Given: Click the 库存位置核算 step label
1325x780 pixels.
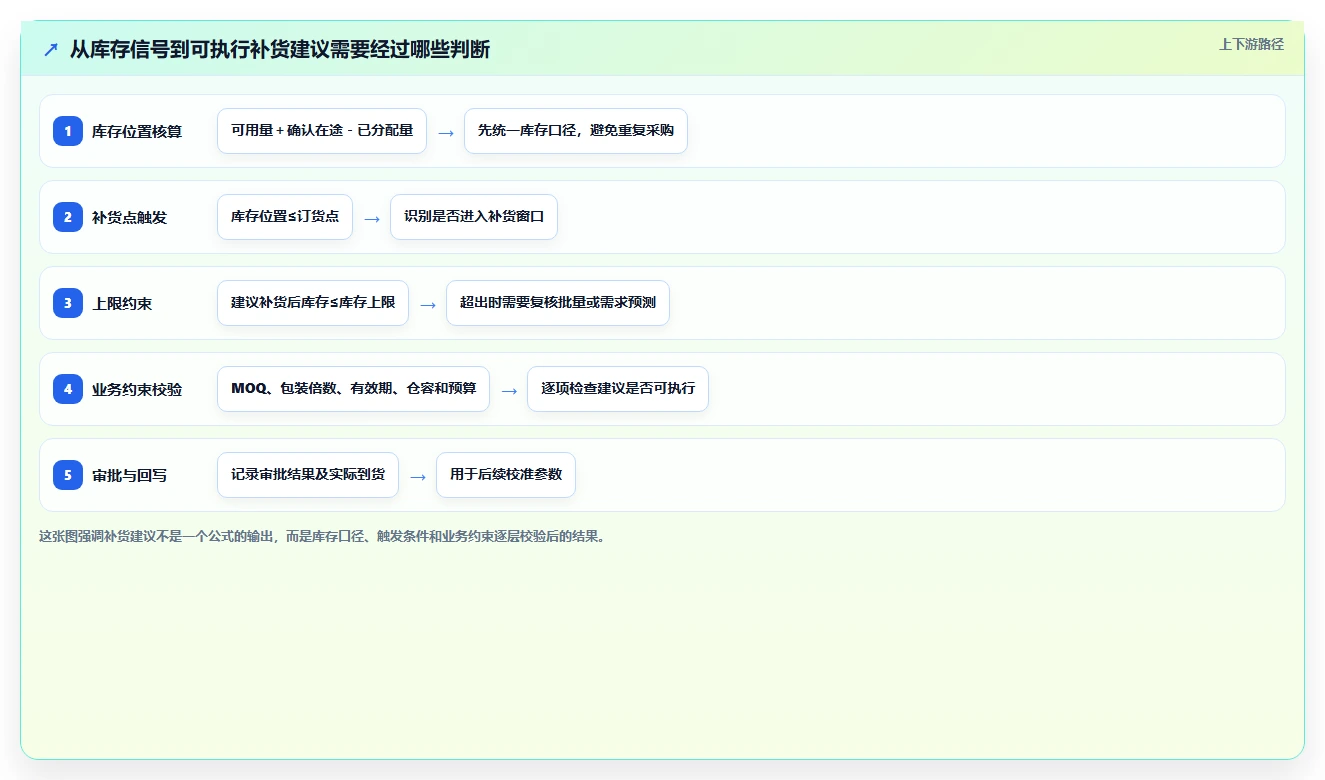Looking at the screenshot, I should [137, 131].
